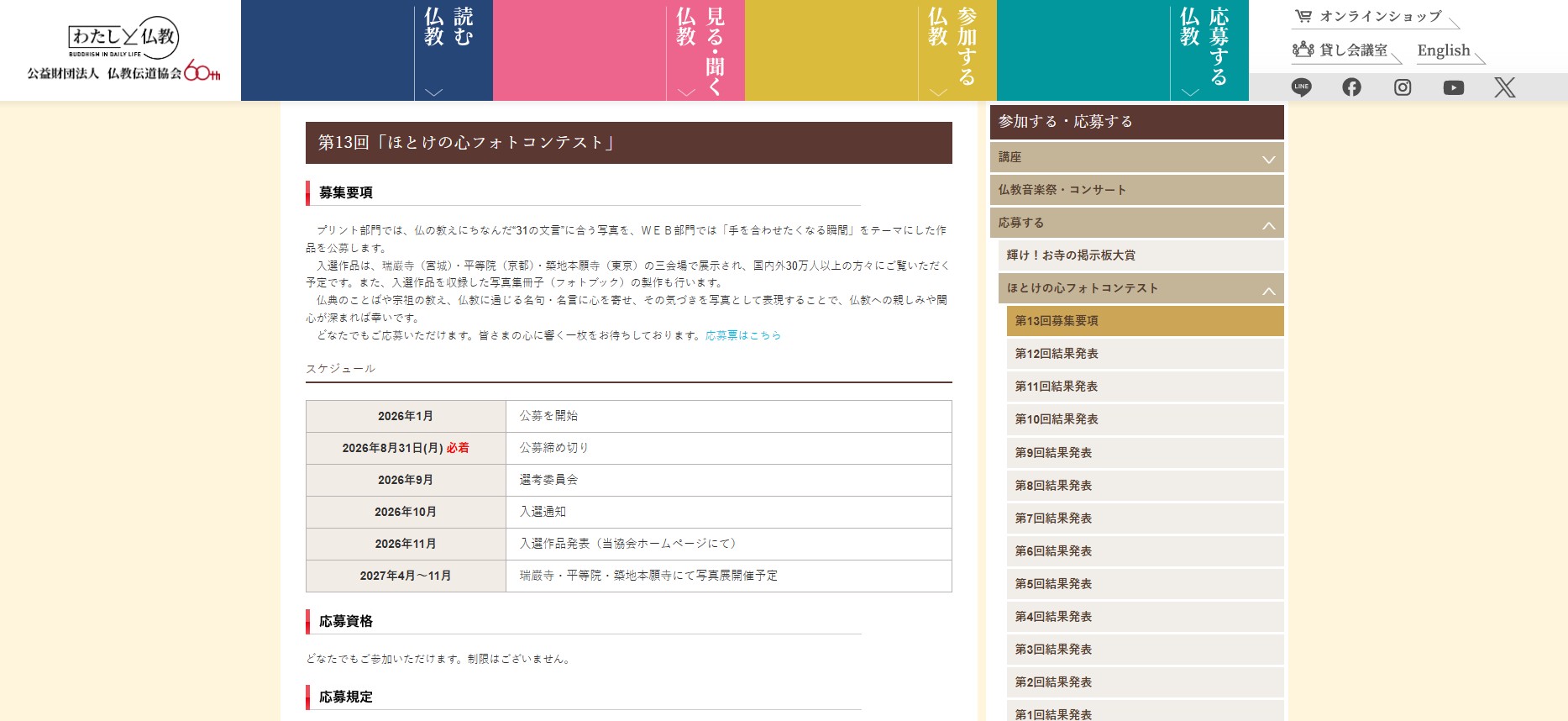
Task: Click the 貸し会議室 meeting room icon
Action: [1303, 50]
